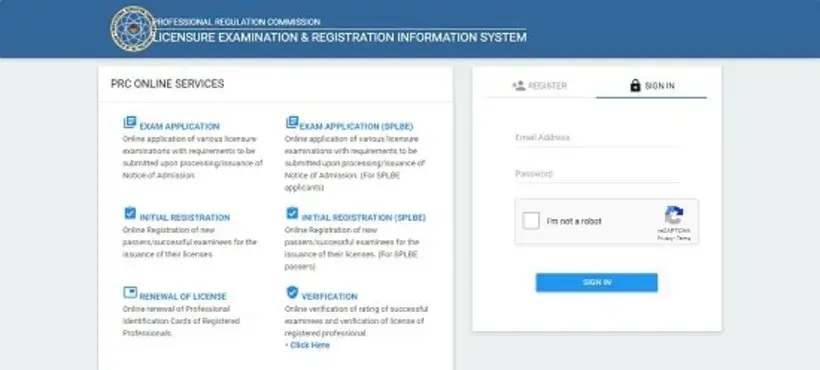The height and width of the screenshot is (370, 820).
Task: Open the EXAM APPLICATION link
Action: [179, 126]
